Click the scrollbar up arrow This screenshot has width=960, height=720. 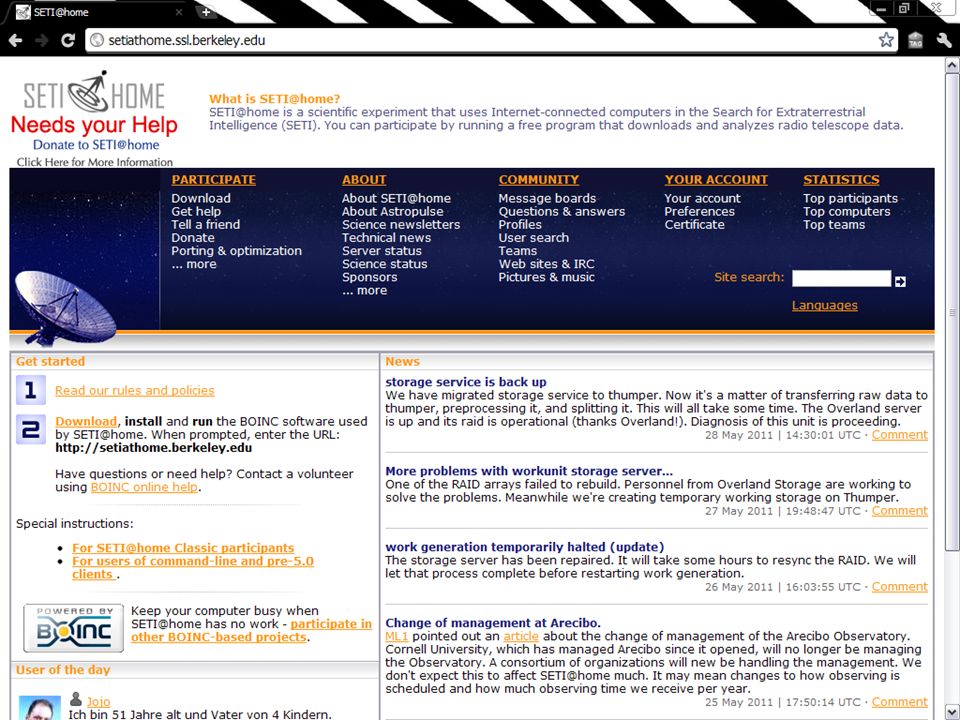tap(952, 64)
